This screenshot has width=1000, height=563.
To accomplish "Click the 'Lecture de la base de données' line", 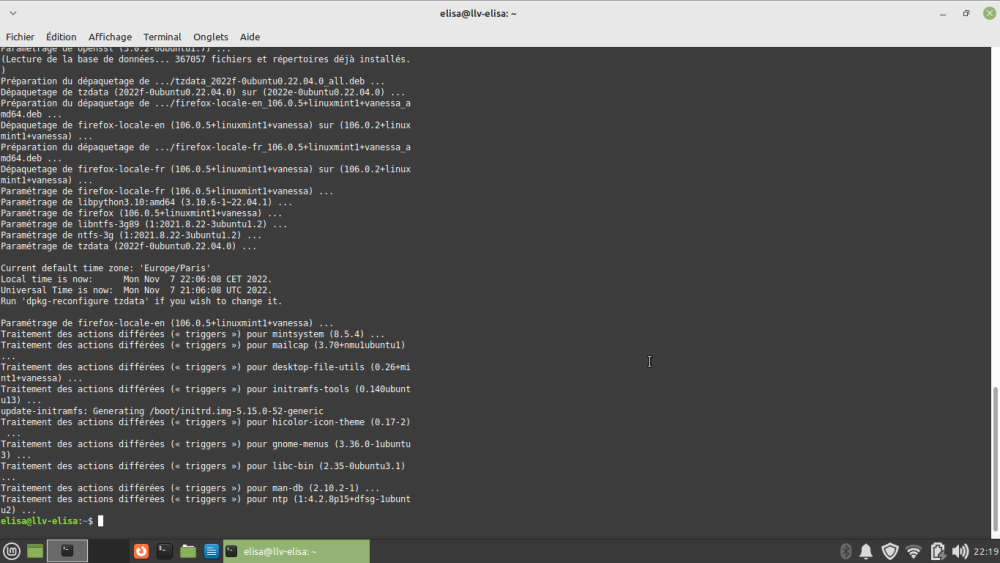I will [205, 59].
